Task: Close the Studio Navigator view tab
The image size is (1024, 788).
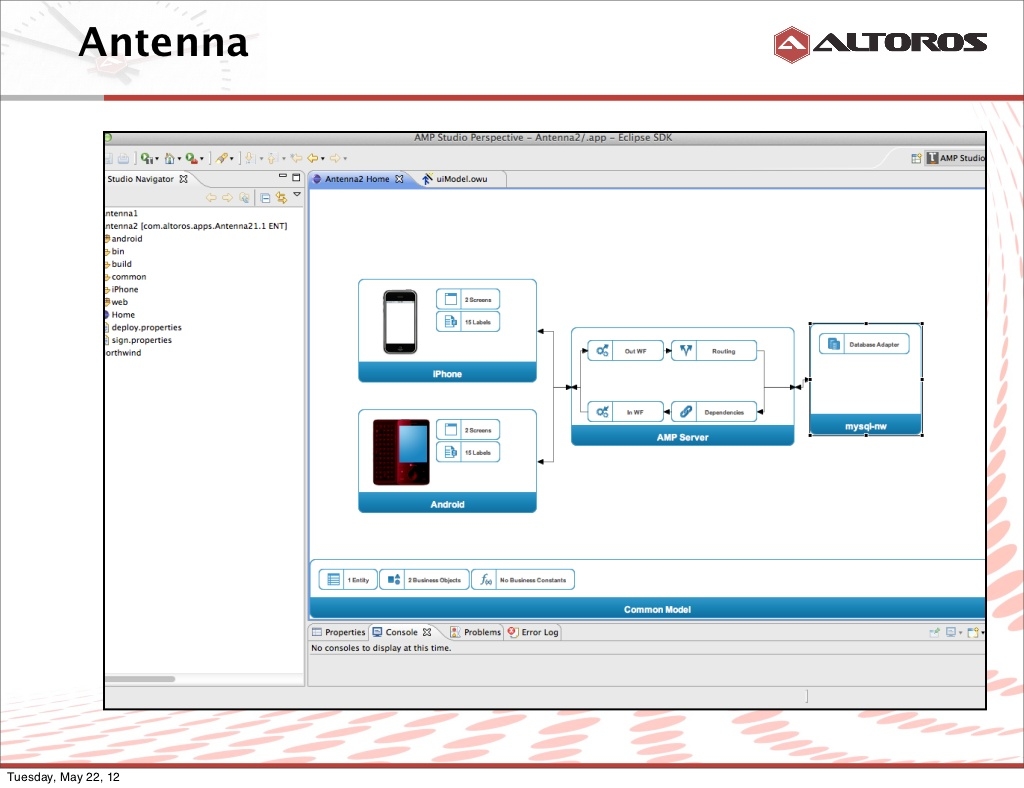Action: [184, 179]
